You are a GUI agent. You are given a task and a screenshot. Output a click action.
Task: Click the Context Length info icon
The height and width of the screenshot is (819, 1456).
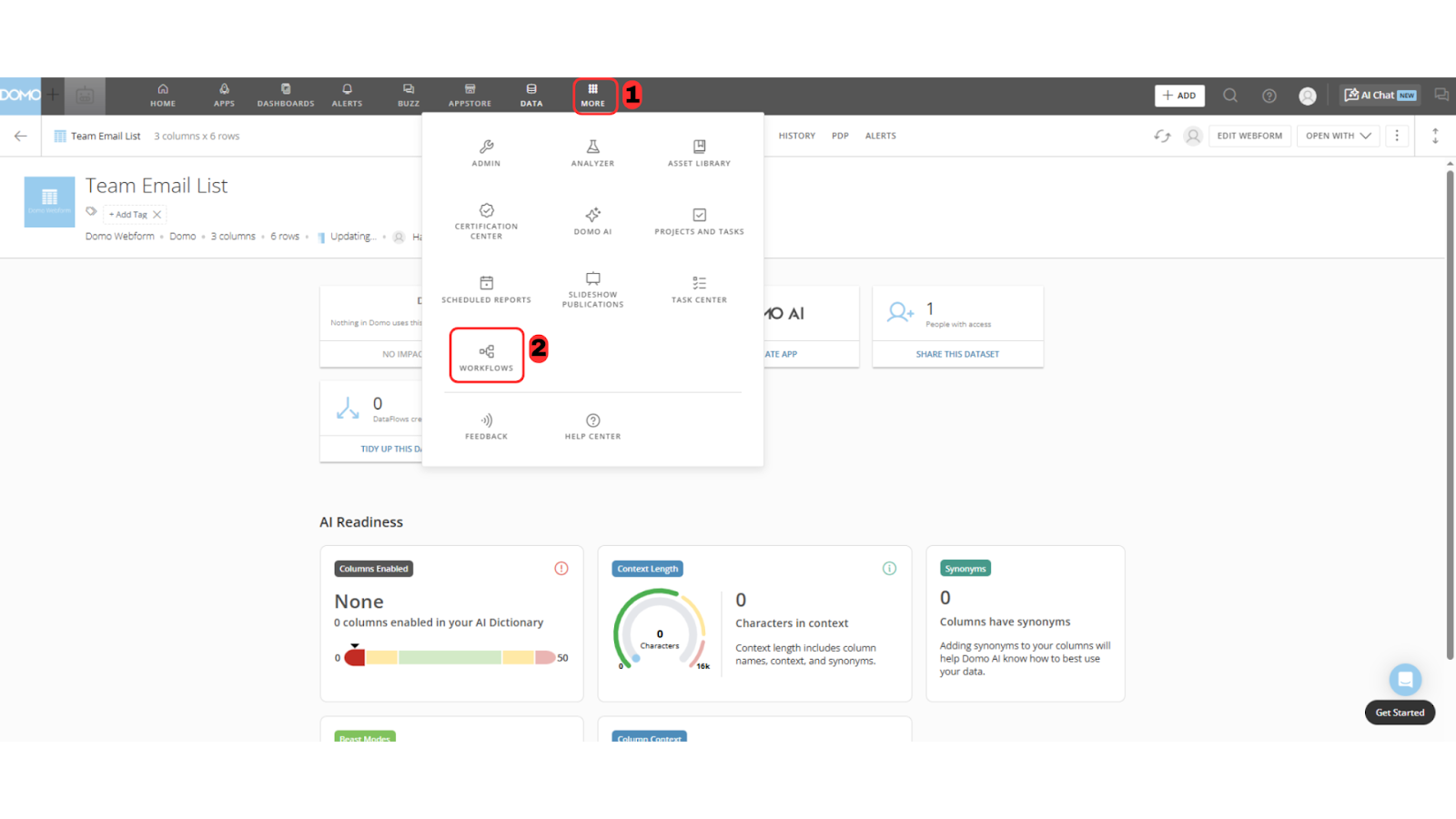[889, 569]
